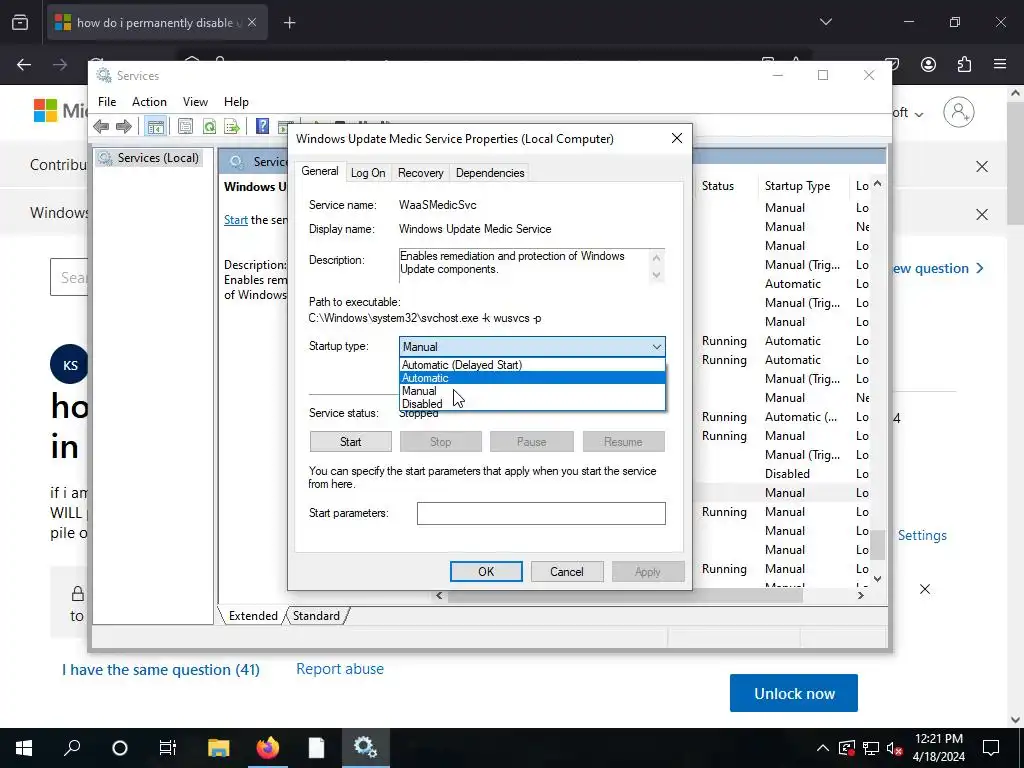Click Report abuse link on webpage
The width and height of the screenshot is (1024, 768).
coord(340,669)
